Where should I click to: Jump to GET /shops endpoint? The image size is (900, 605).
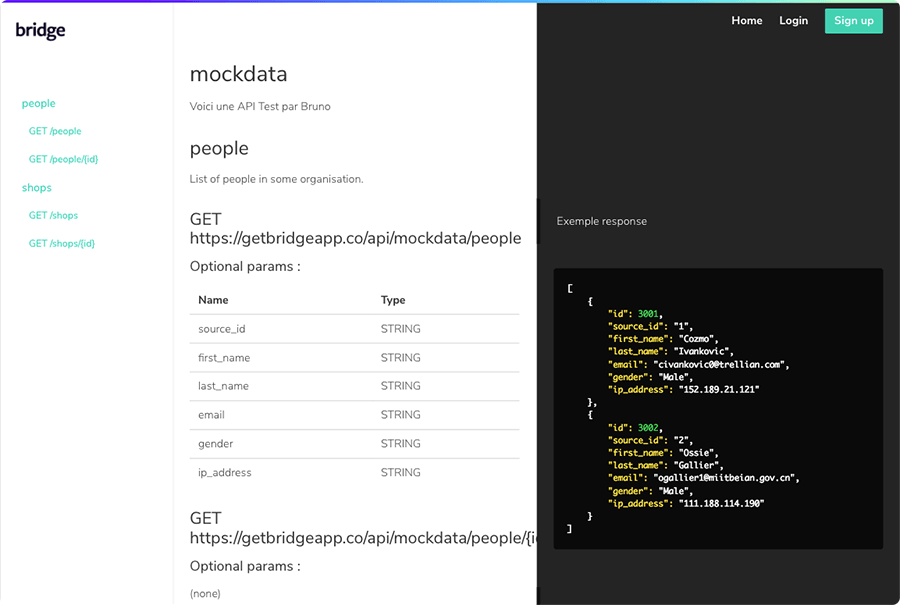(53, 215)
